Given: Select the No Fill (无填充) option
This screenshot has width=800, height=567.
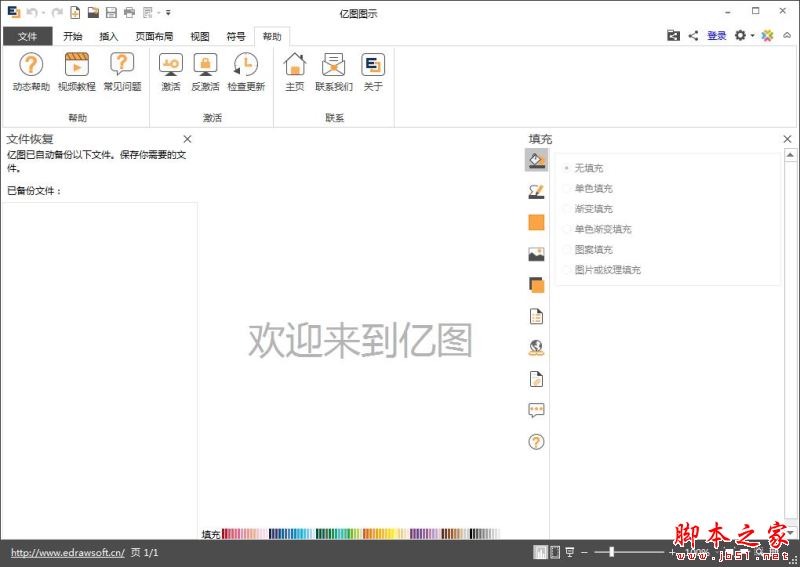Looking at the screenshot, I should click(x=583, y=168).
